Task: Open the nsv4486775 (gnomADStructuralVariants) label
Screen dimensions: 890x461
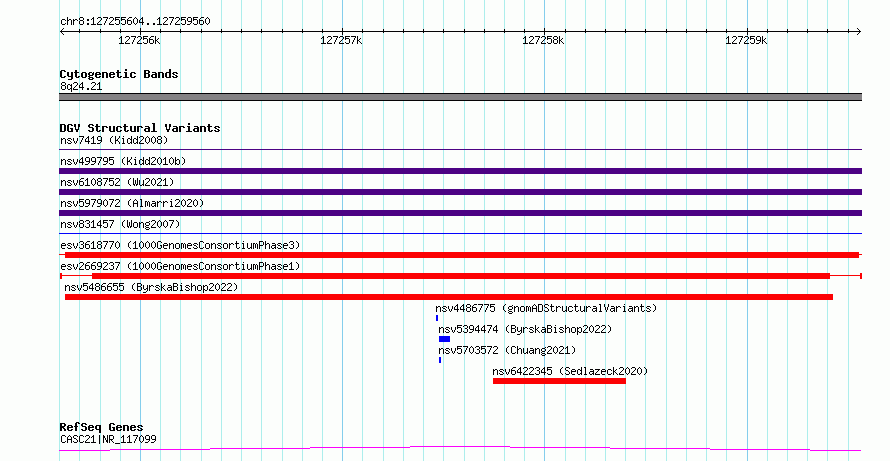Action: (546, 308)
